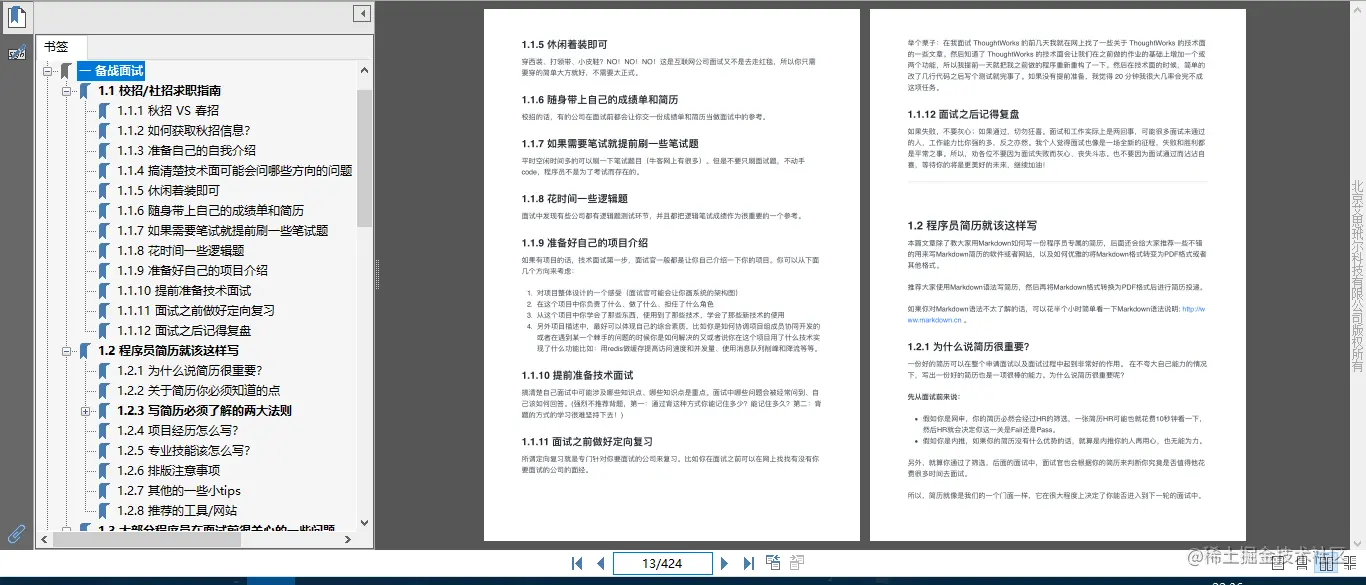This screenshot has width=1366, height=585.
Task: Select bookmark 一 备战面试
Action: 111,71
